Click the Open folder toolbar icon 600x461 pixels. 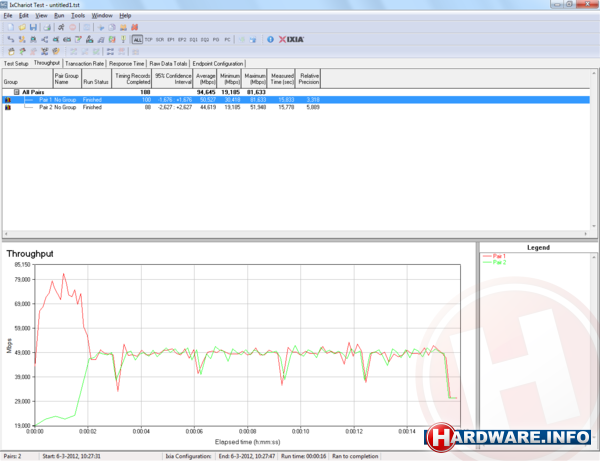(x=20, y=27)
